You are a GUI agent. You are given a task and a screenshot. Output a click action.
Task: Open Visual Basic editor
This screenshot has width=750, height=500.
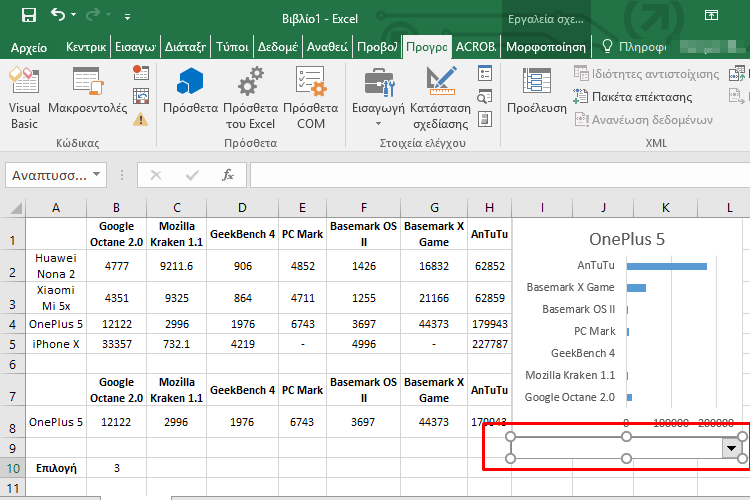click(x=24, y=98)
